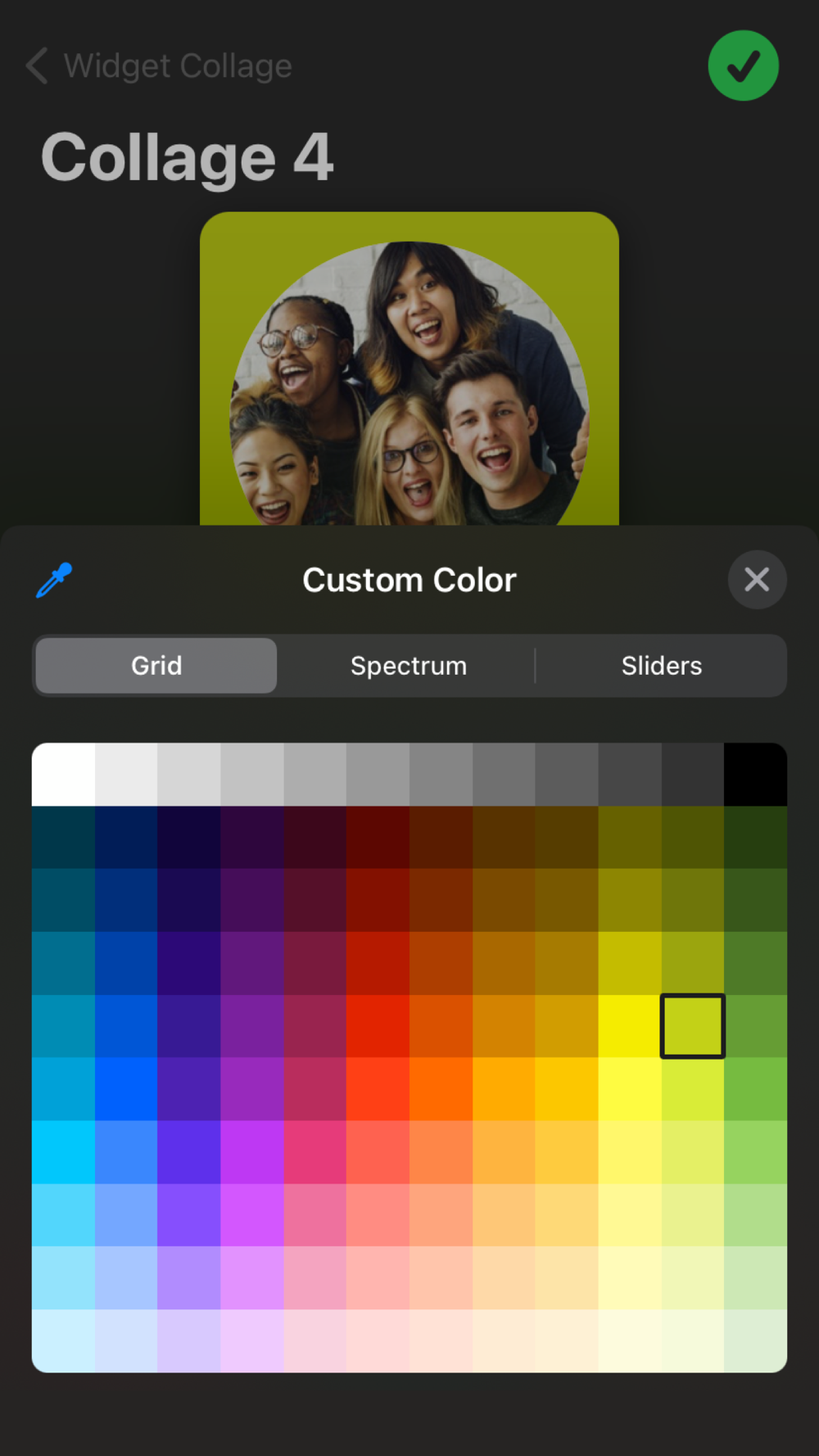Open the Sliders tab
819x1456 pixels.
click(x=662, y=666)
